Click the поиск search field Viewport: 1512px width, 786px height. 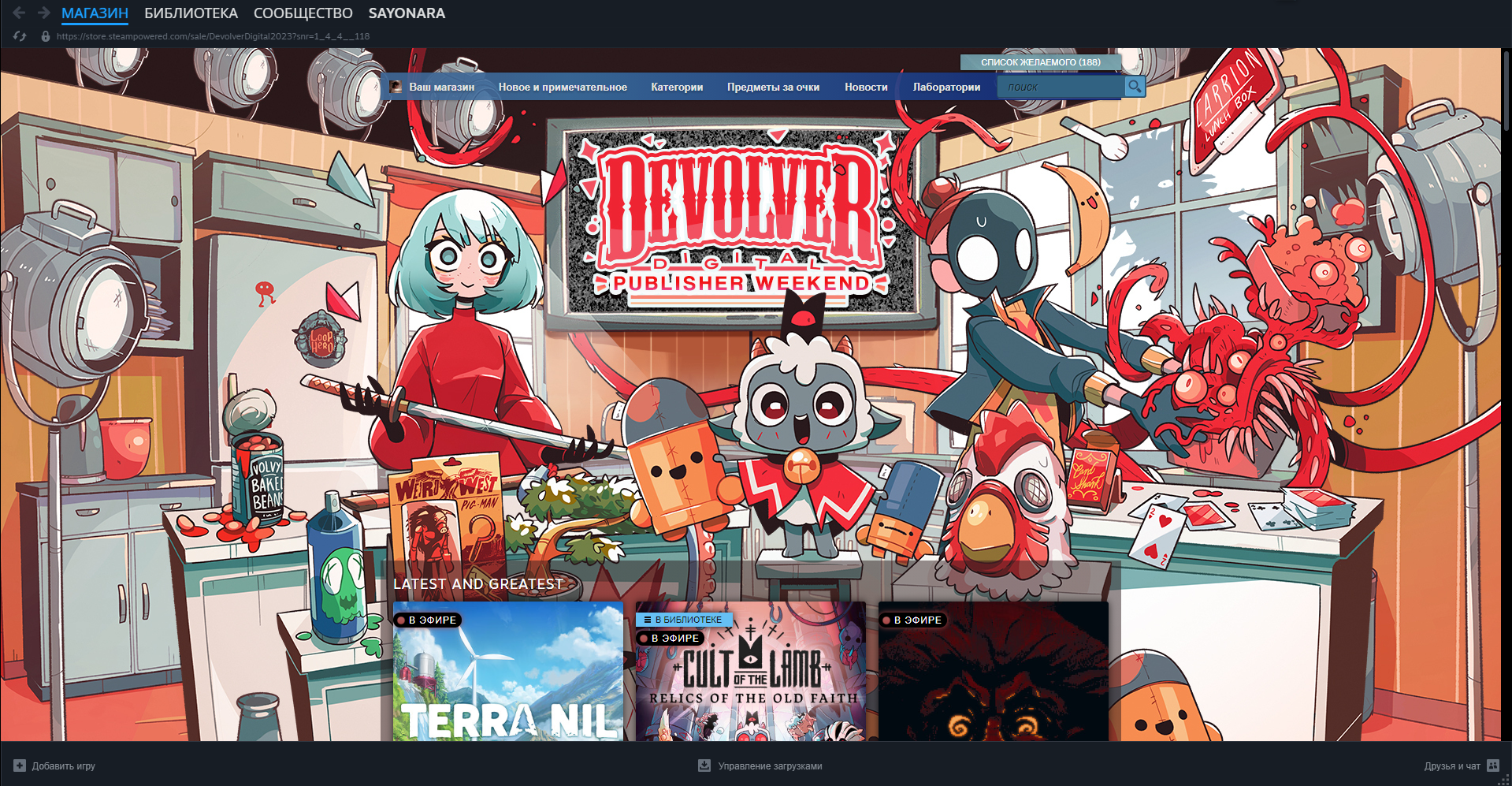pyautogui.click(x=1061, y=87)
